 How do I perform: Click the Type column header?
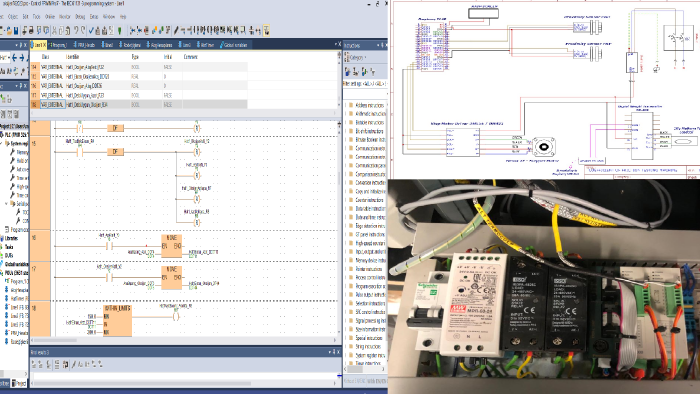pyautogui.click(x=135, y=57)
